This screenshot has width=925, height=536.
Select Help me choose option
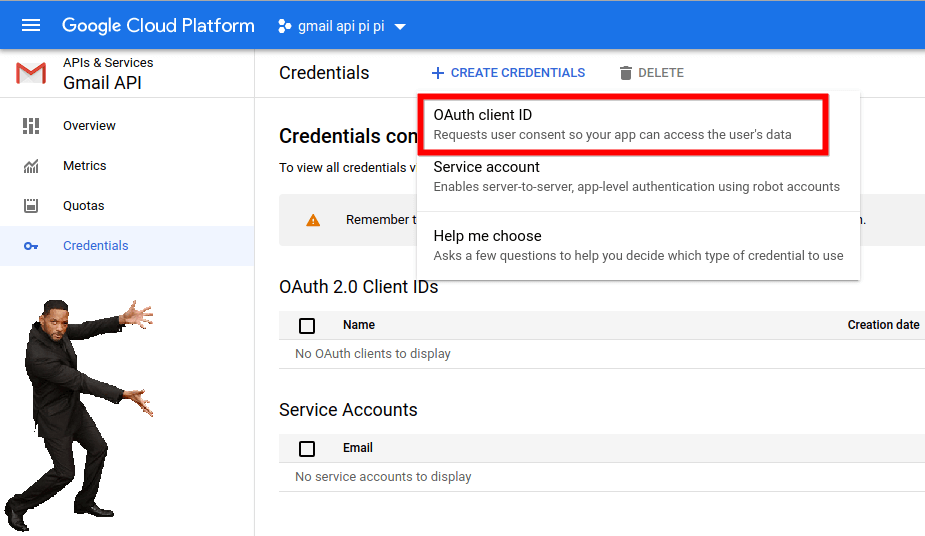tap(638, 245)
